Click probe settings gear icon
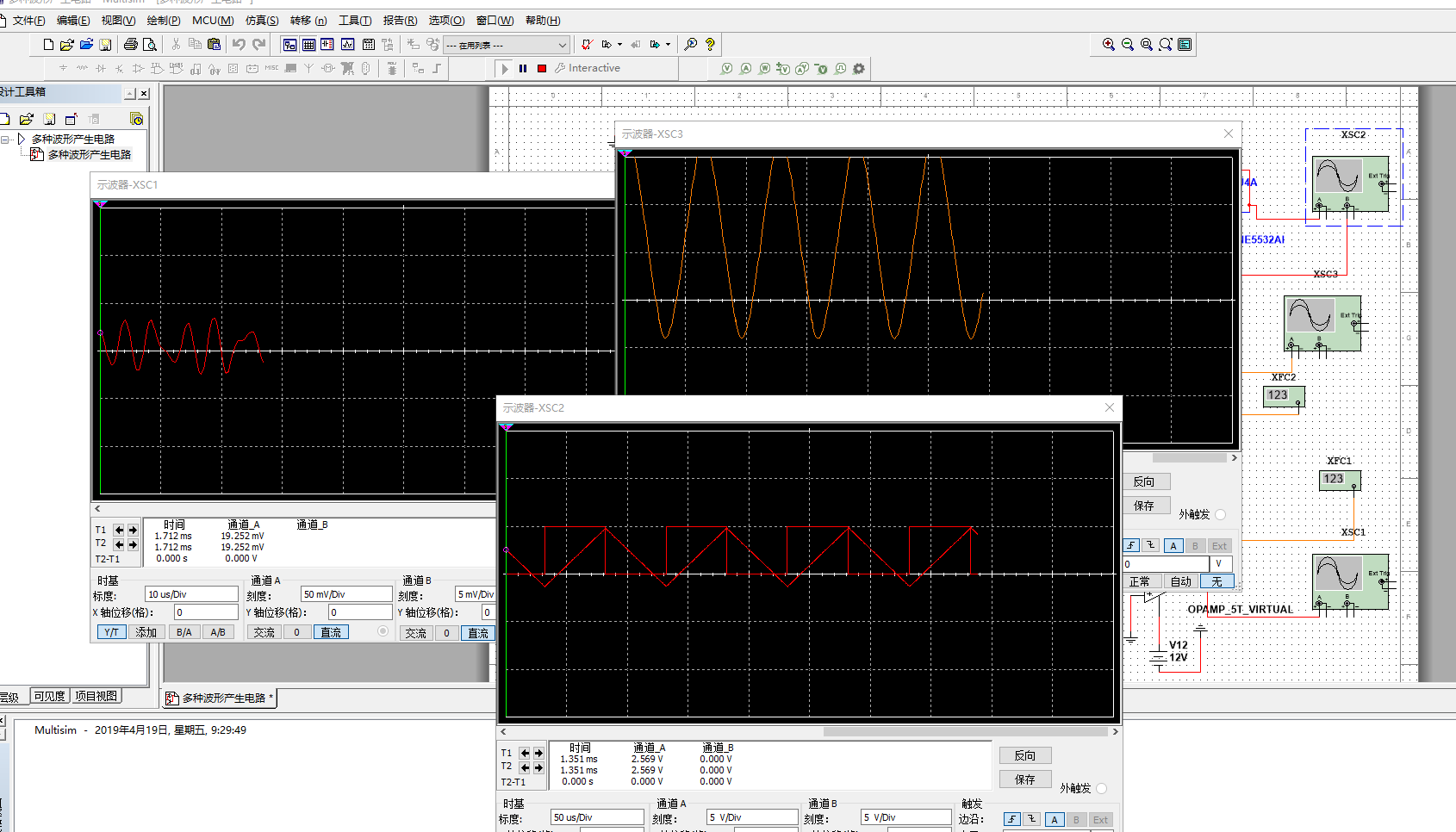This screenshot has width=1456, height=832. coord(859,69)
